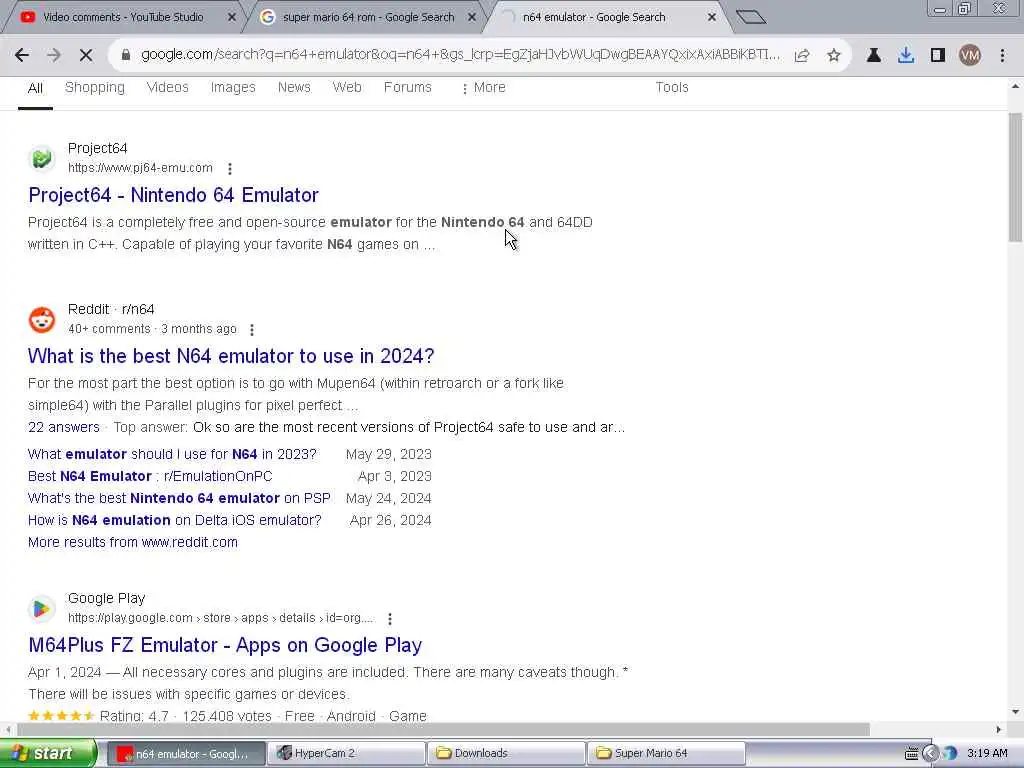The height and width of the screenshot is (768, 1024).
Task: Open the Windows start menu
Action: (x=47, y=753)
